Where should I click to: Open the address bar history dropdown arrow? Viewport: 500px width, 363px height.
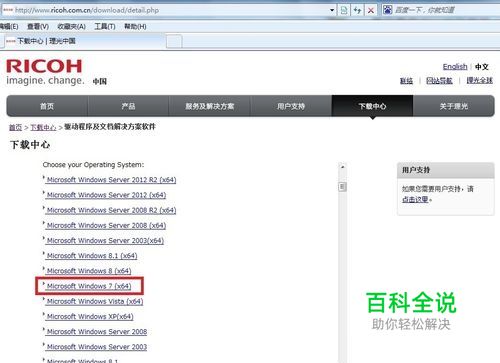pos(332,10)
